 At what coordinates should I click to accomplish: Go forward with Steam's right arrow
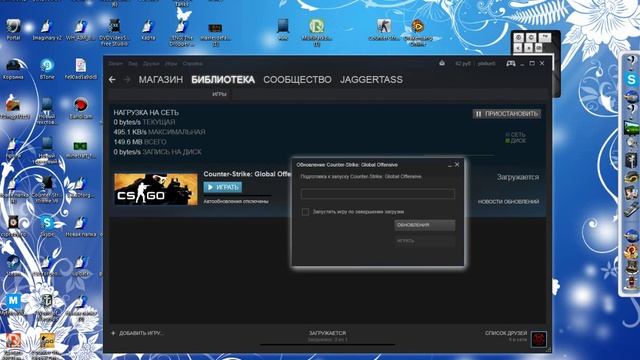[127, 80]
